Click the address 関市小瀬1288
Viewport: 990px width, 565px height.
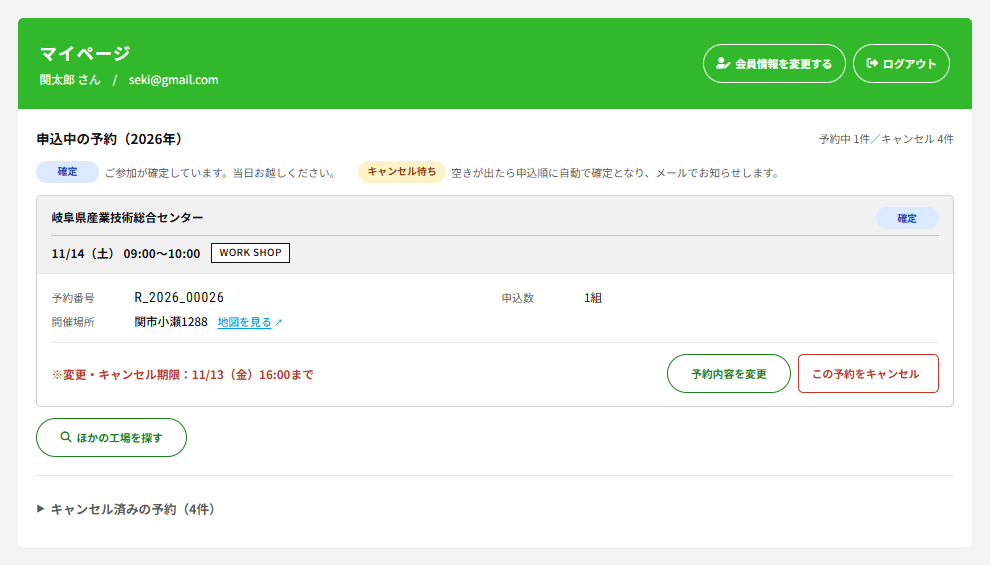click(x=171, y=322)
